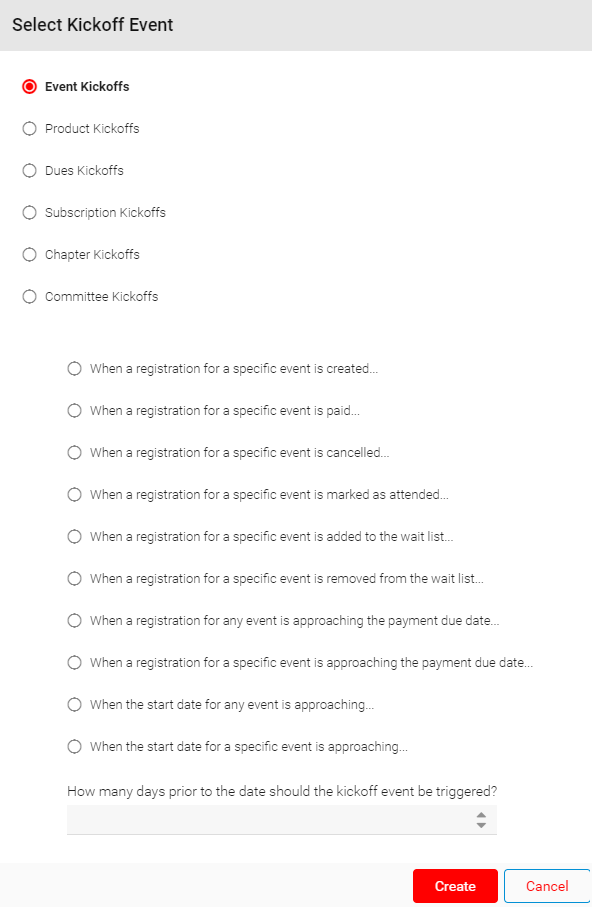
Task: Click the Cancel button
Action: point(547,886)
